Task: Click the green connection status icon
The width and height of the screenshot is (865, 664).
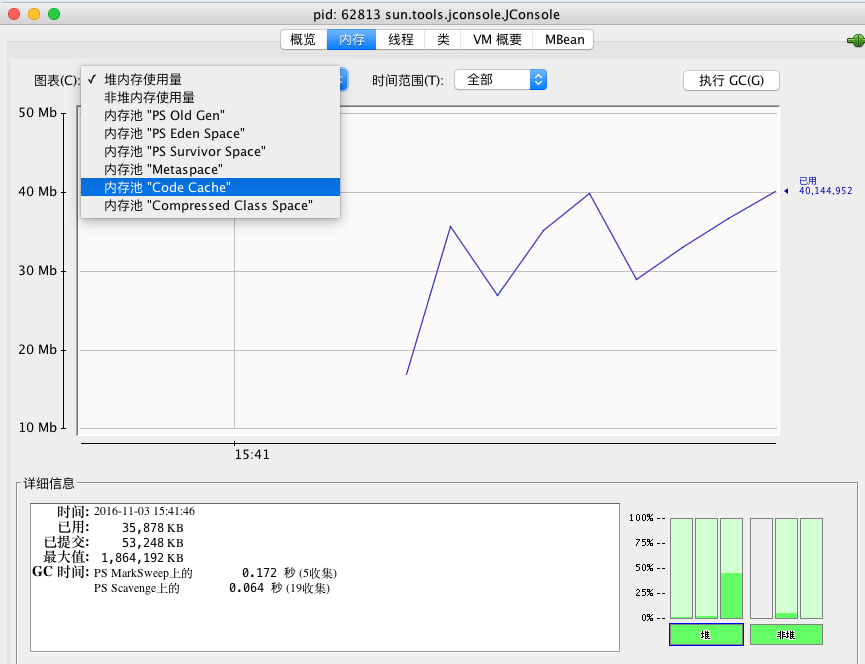Action: [856, 41]
